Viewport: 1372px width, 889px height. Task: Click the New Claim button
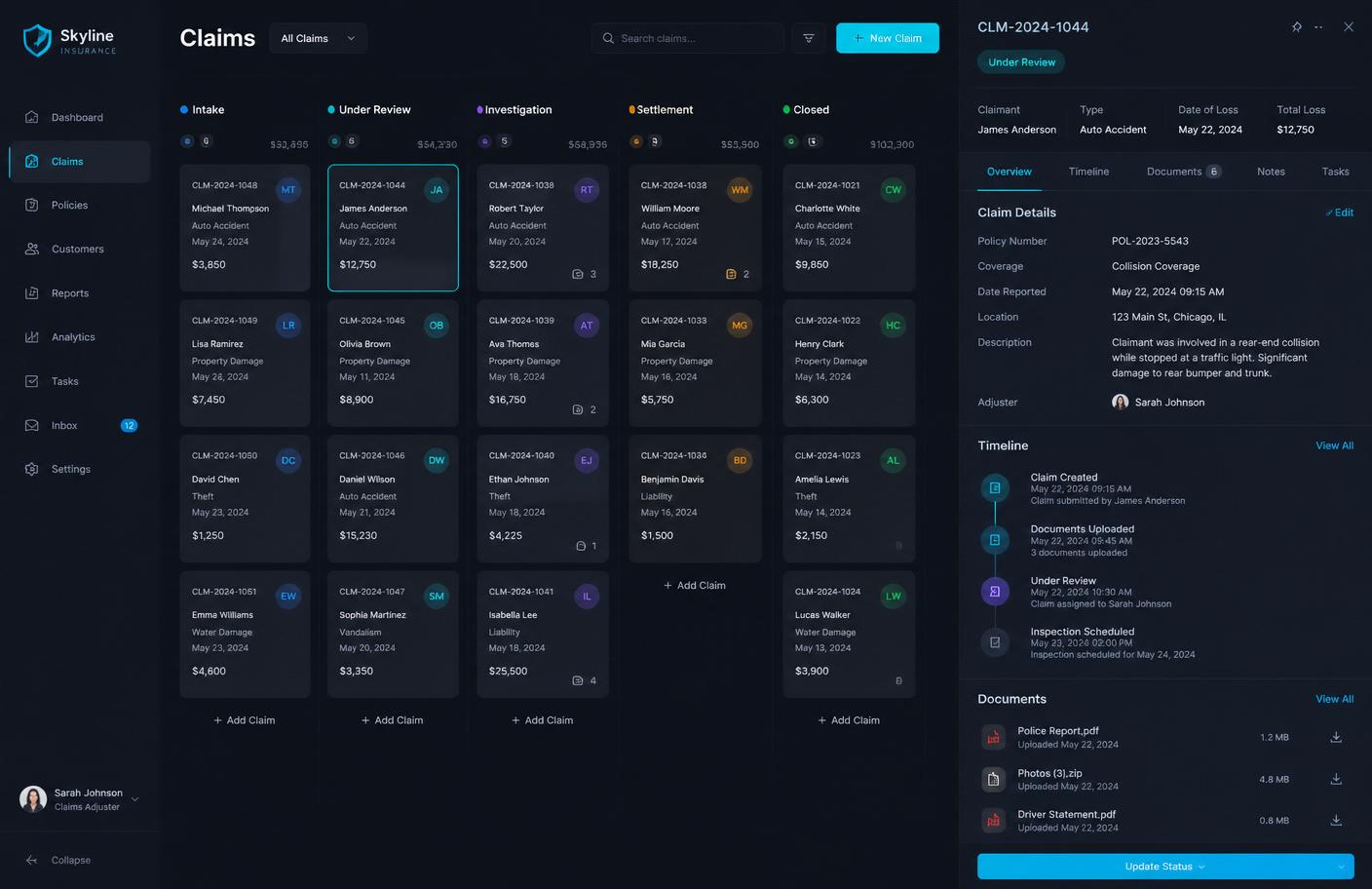click(888, 38)
